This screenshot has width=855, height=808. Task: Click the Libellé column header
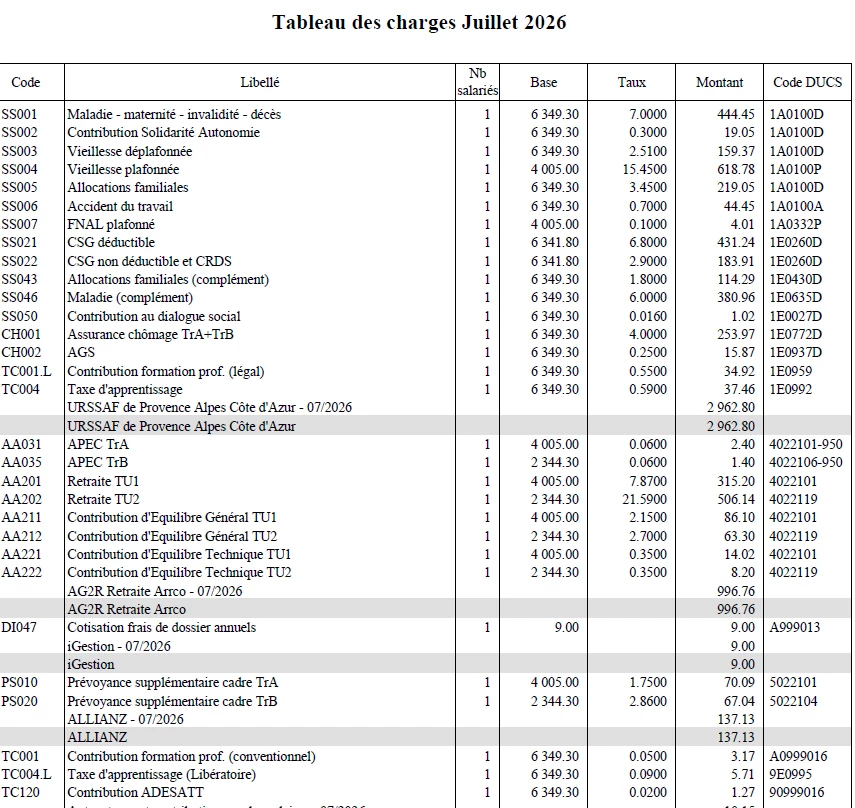click(x=260, y=82)
